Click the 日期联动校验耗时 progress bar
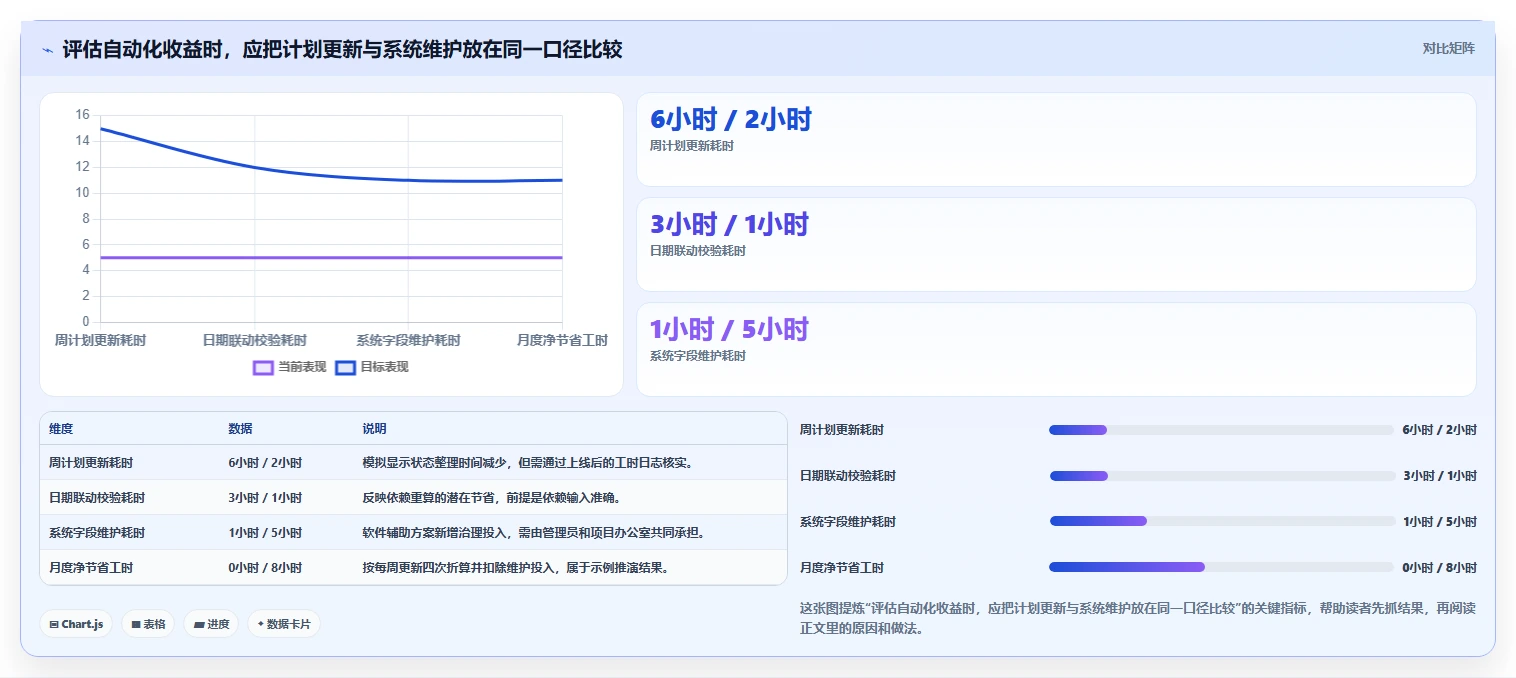 tap(1221, 476)
